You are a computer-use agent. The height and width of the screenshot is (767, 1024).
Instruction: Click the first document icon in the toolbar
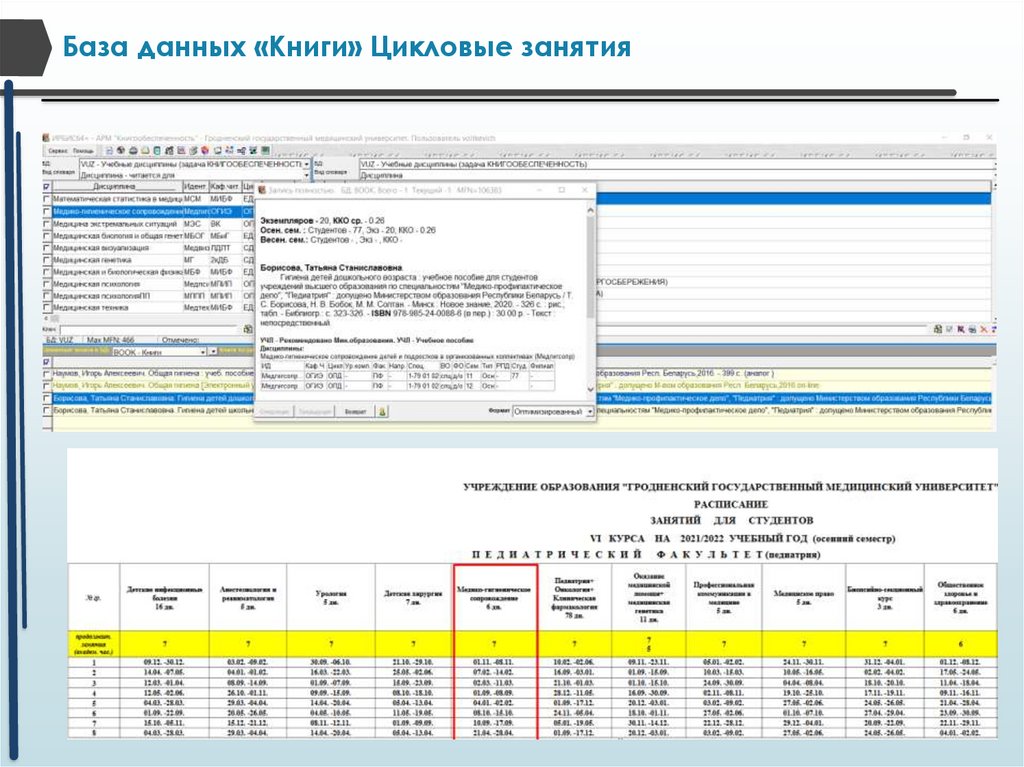click(x=110, y=150)
